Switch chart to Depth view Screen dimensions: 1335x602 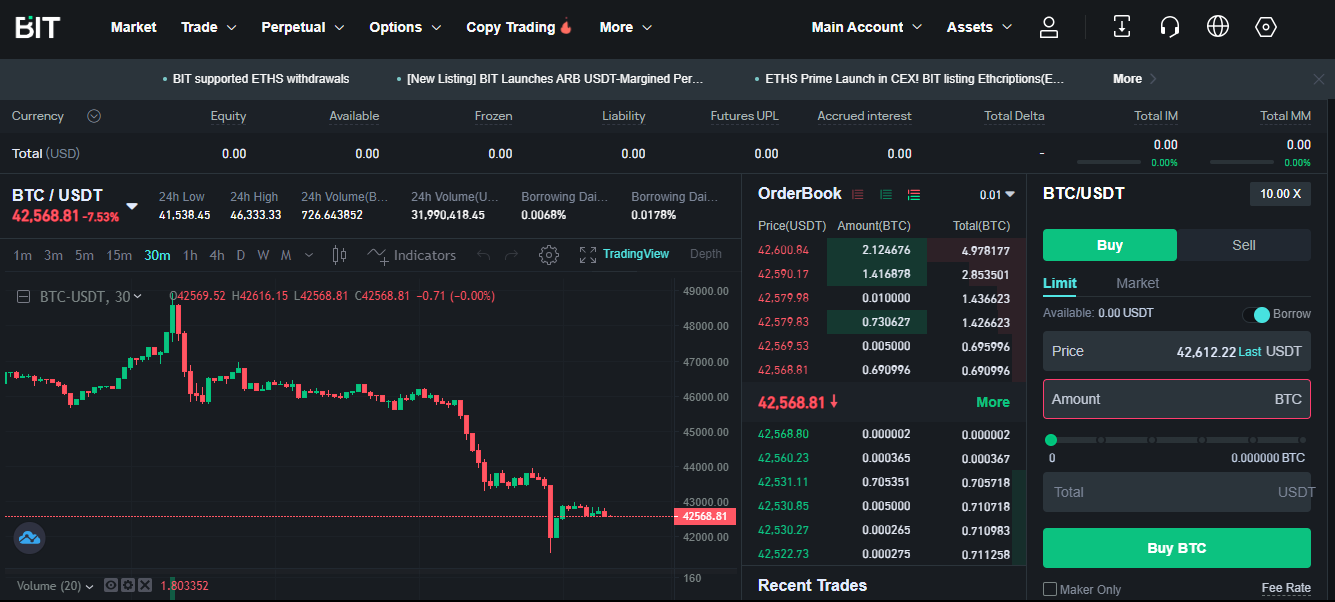(x=706, y=254)
